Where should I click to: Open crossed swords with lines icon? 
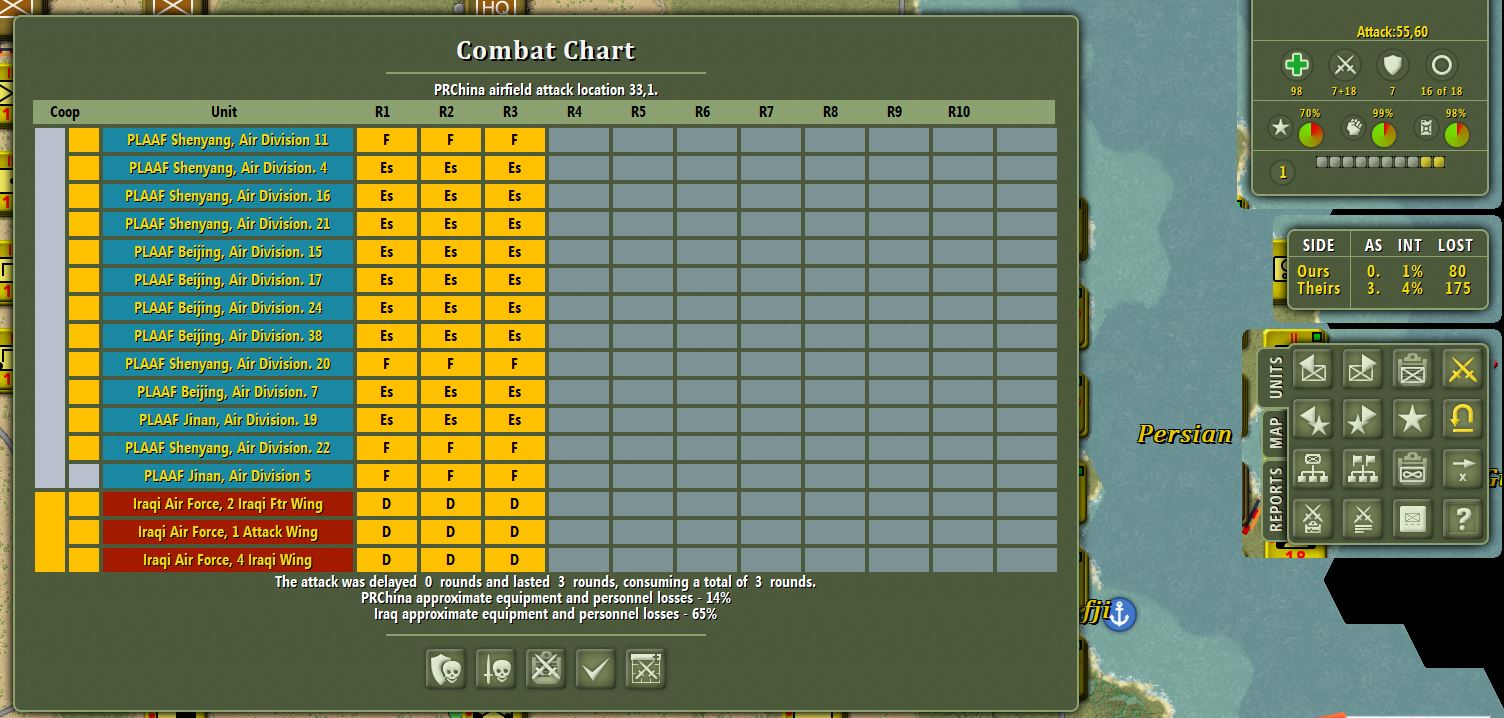(1362, 519)
